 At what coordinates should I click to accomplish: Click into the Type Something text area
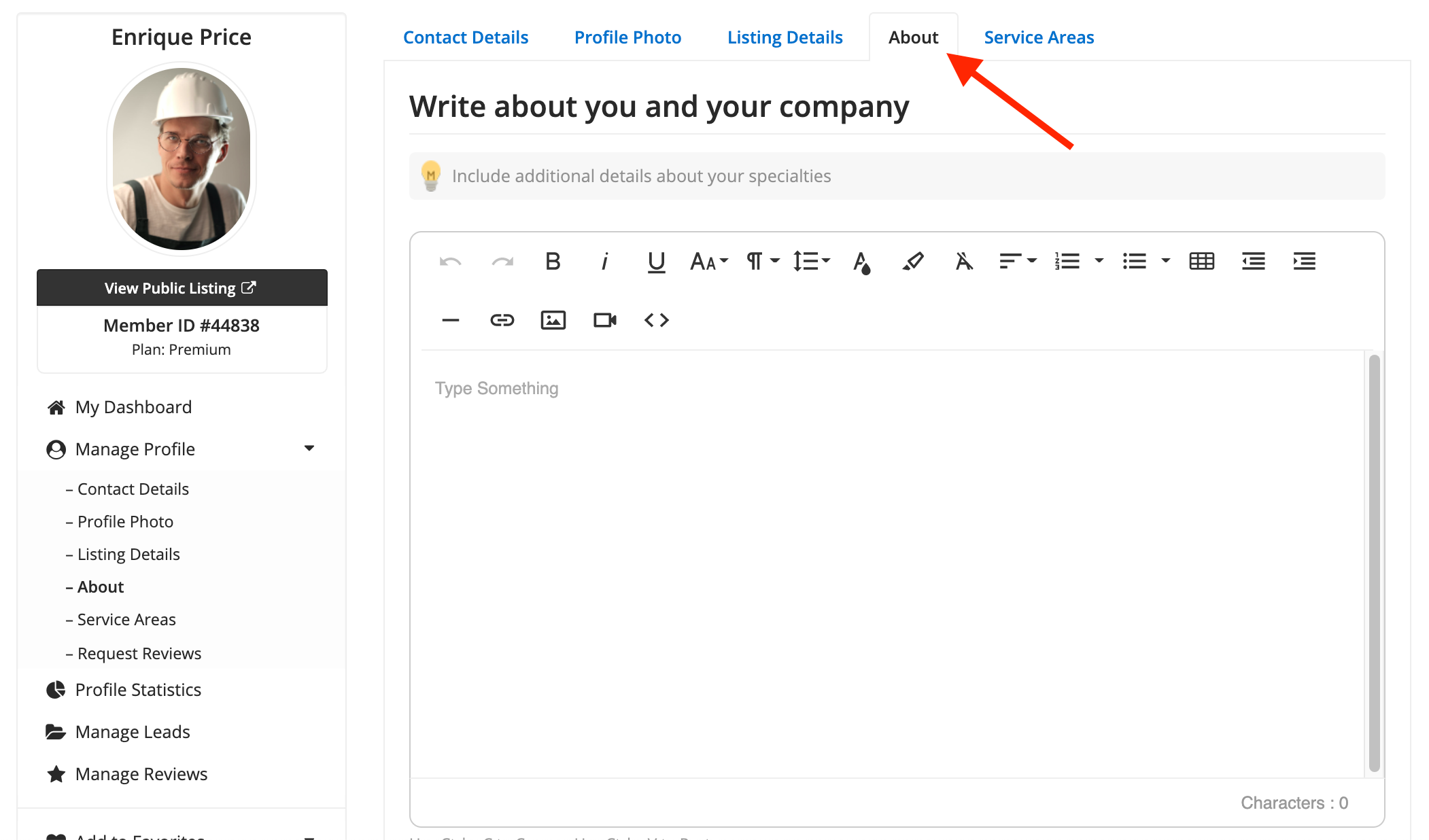[x=884, y=544]
